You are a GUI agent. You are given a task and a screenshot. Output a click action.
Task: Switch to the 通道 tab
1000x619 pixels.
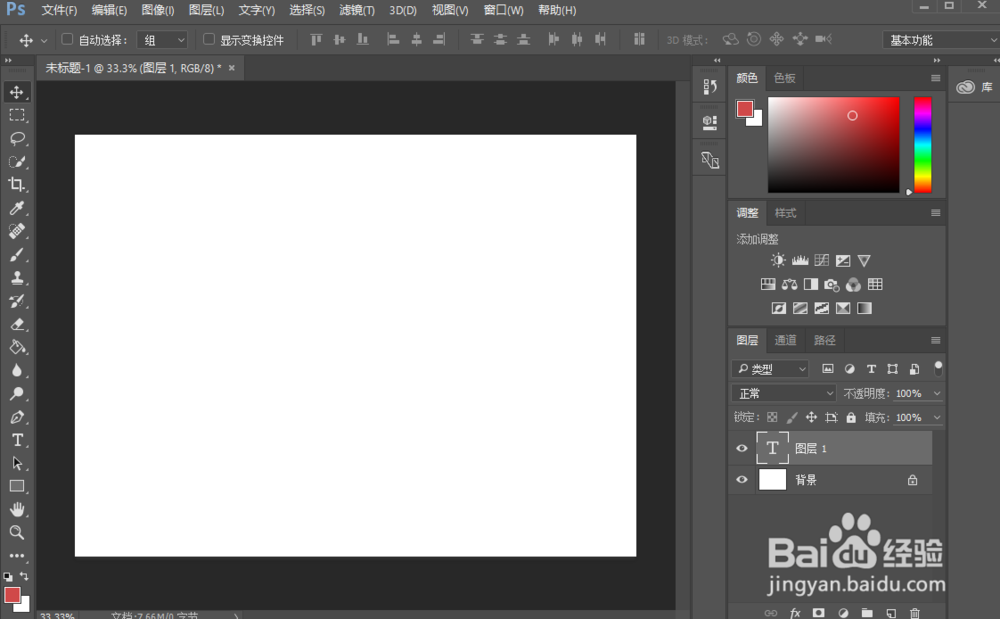pos(785,340)
